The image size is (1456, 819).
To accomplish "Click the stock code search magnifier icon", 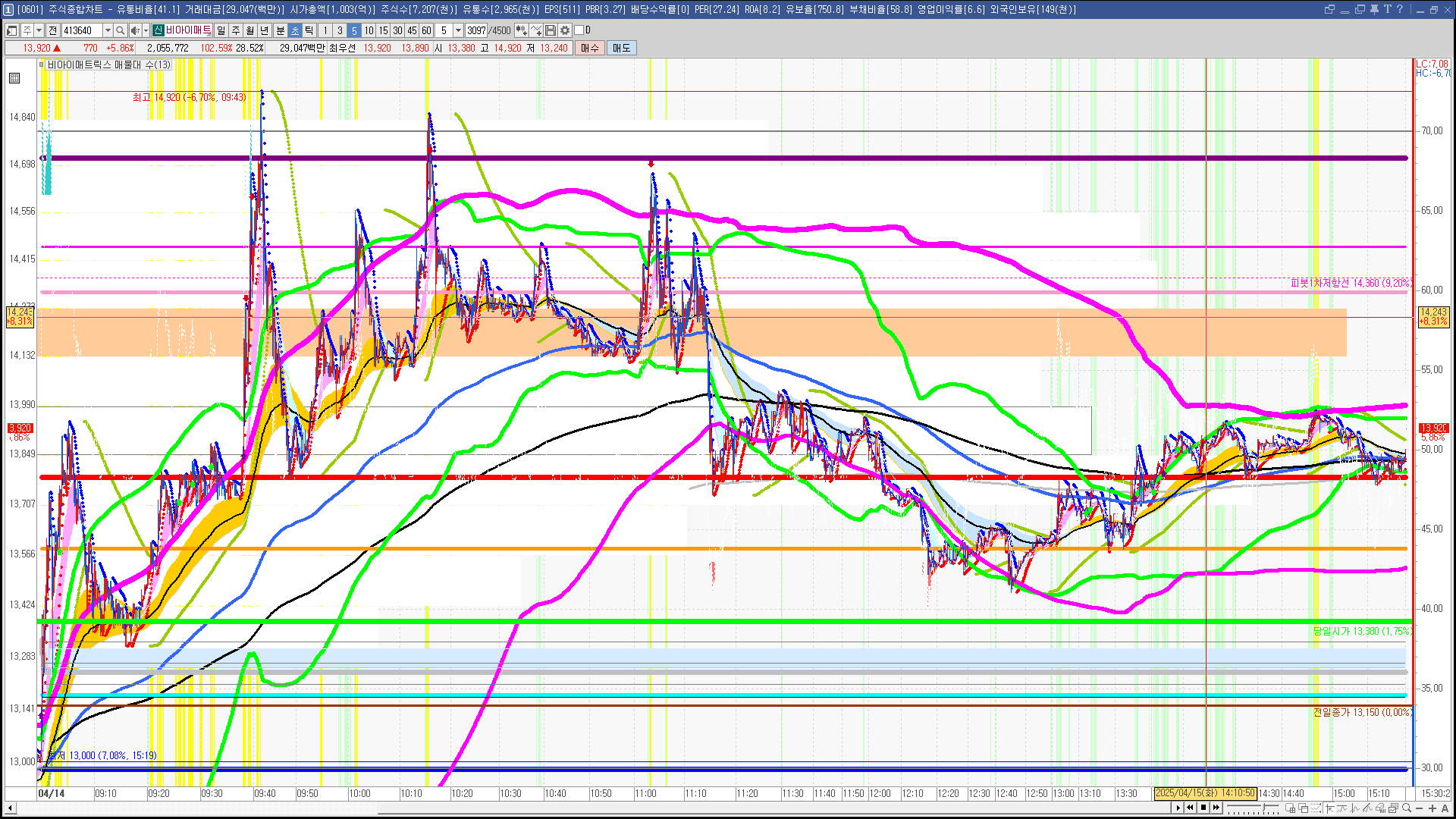I will coord(121,30).
